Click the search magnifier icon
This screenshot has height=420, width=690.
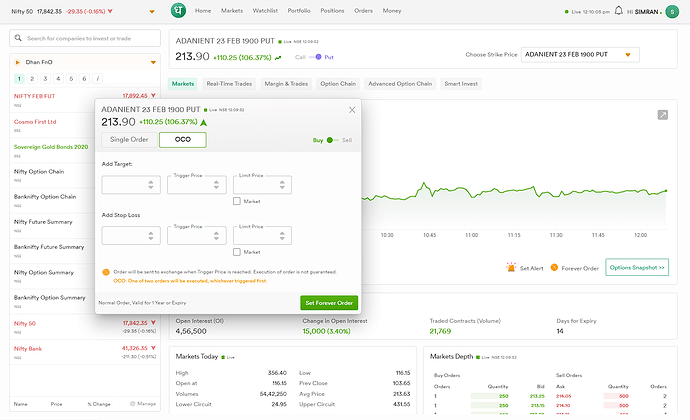click(18, 38)
